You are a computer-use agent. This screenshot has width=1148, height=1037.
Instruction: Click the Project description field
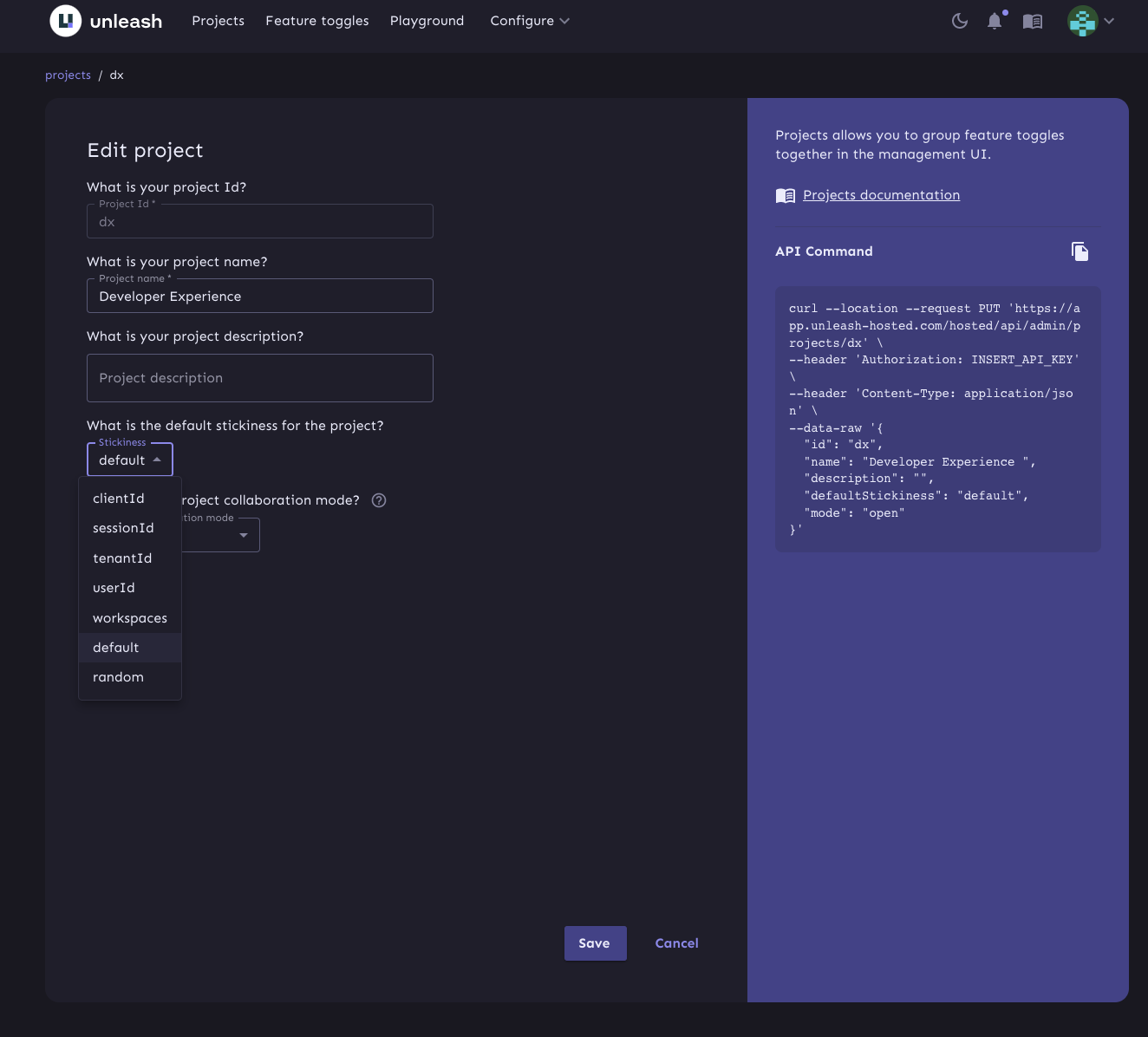pos(259,377)
